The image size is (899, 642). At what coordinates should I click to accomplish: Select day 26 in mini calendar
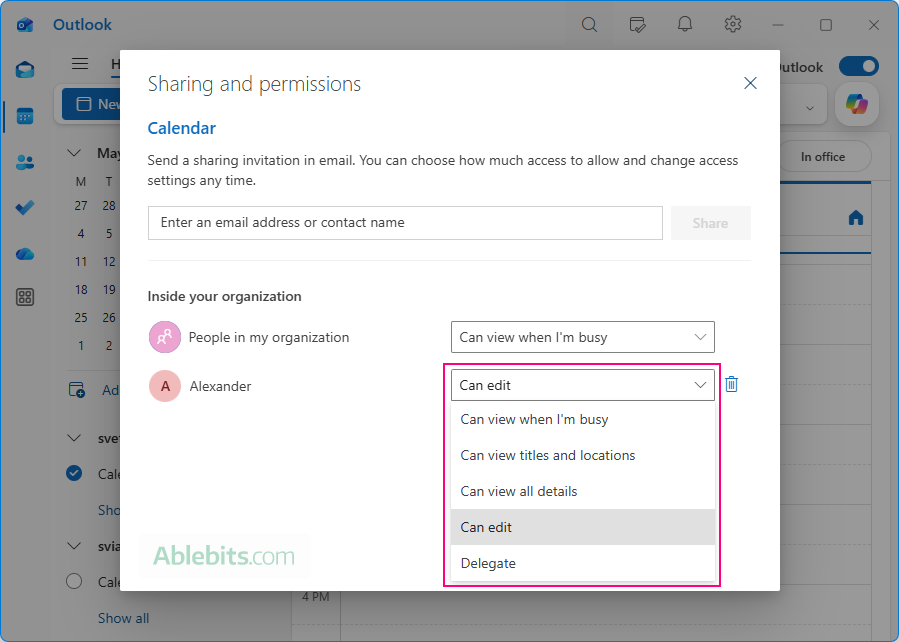click(x=109, y=318)
